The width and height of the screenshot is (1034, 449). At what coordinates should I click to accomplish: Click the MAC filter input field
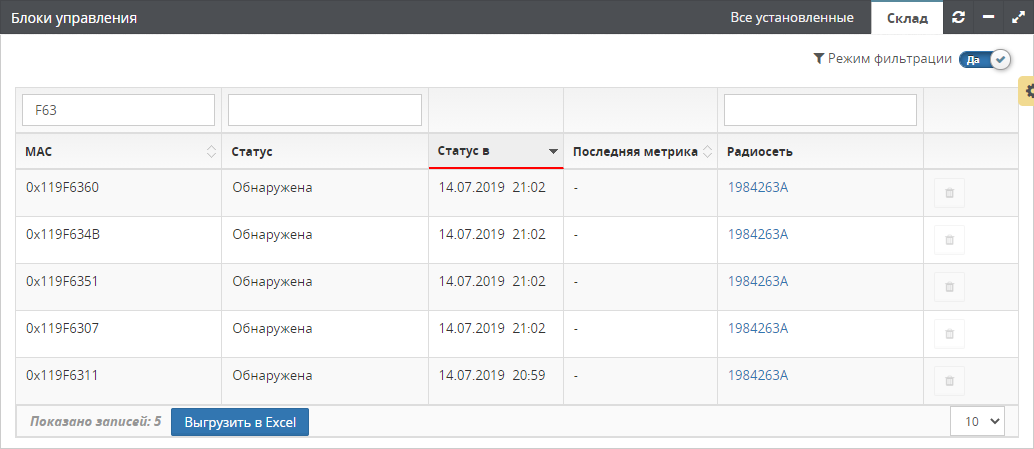pos(119,110)
